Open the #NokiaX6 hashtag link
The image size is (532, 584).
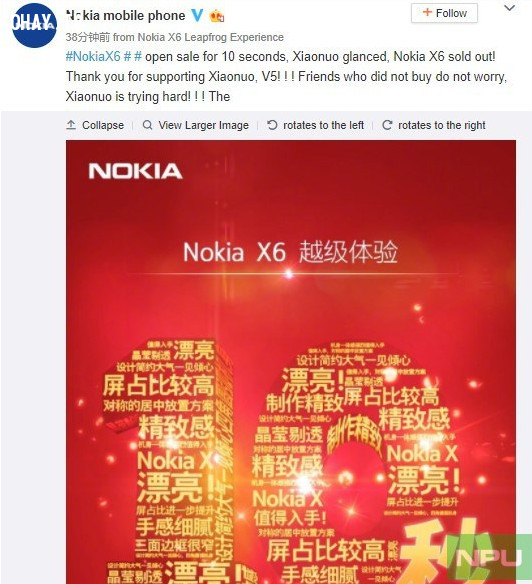(x=93, y=57)
